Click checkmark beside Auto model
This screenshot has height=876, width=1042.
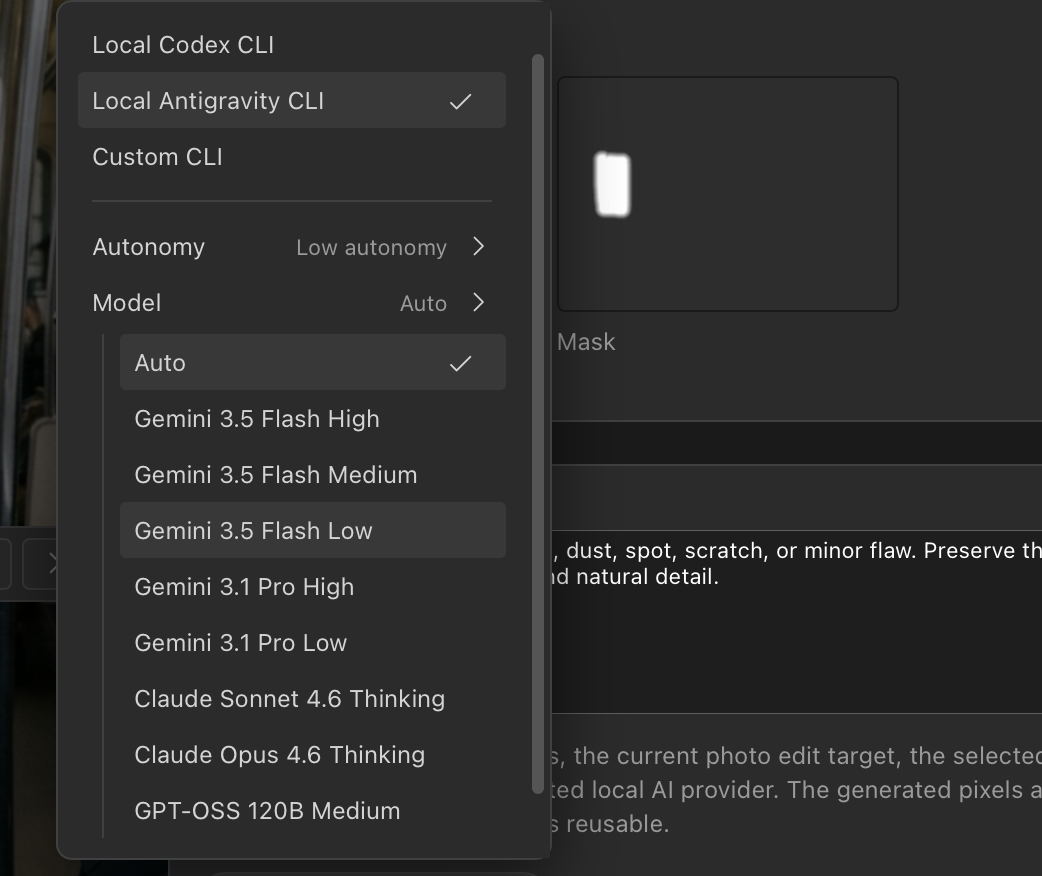tap(461, 363)
